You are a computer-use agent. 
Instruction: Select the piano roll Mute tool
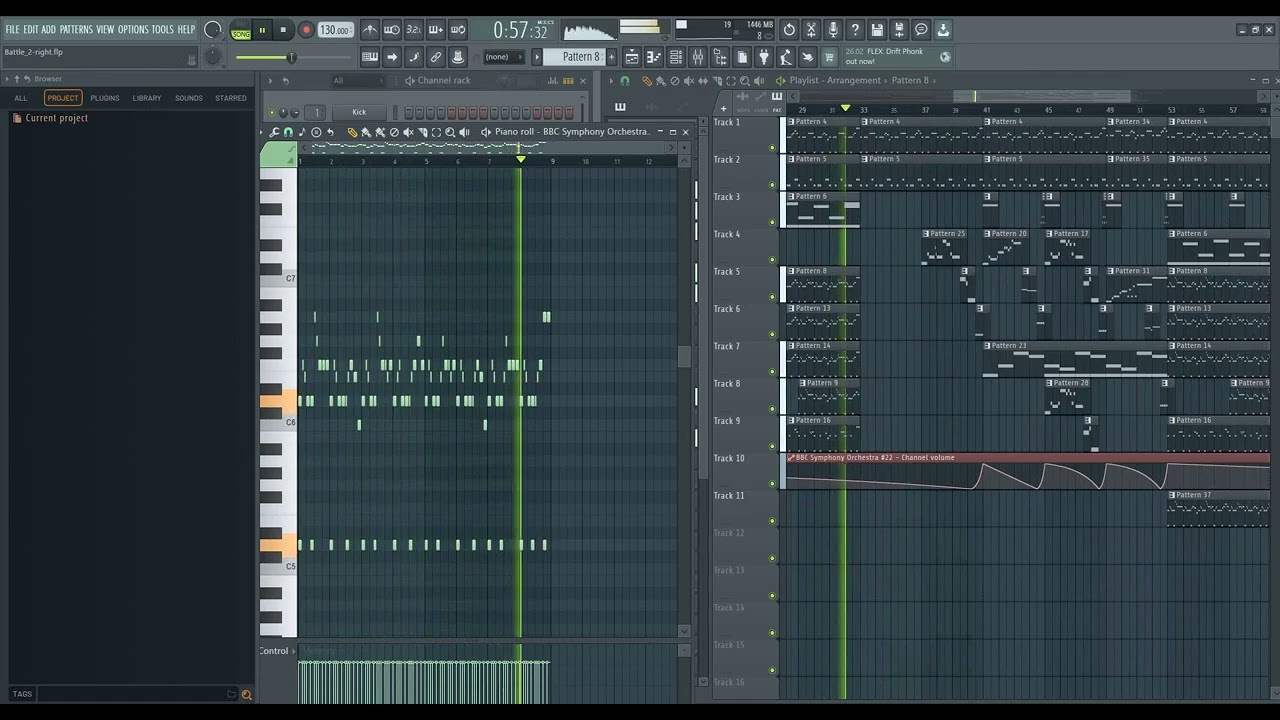point(408,132)
